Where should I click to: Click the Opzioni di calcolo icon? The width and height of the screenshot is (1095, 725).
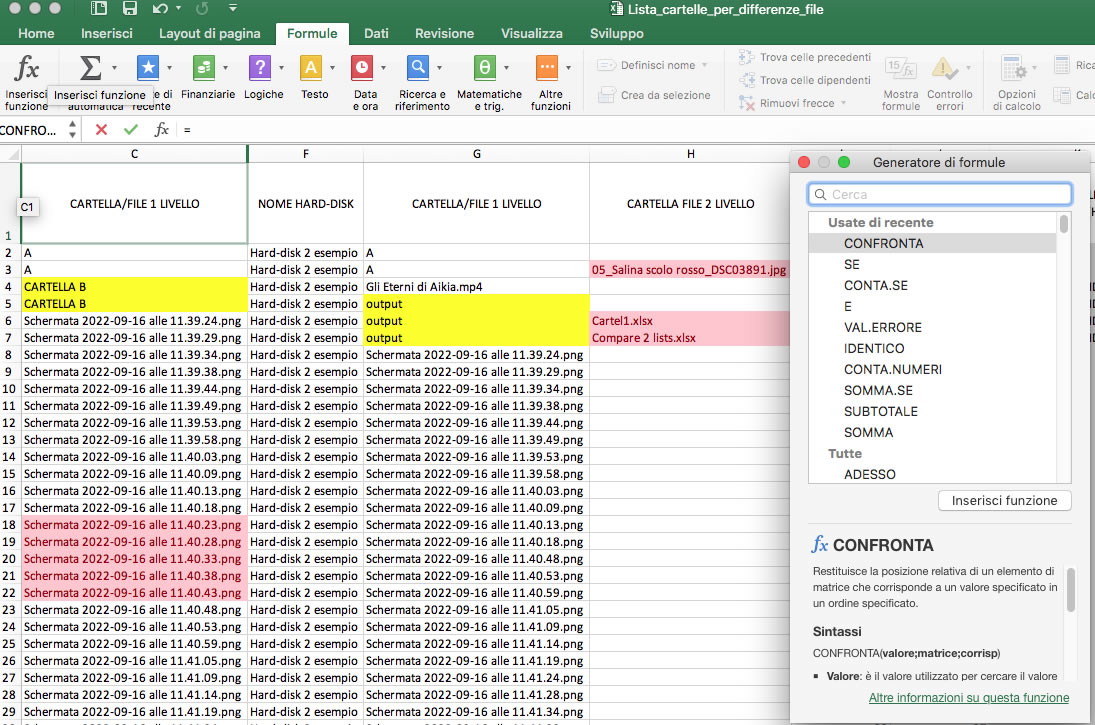click(x=1013, y=68)
